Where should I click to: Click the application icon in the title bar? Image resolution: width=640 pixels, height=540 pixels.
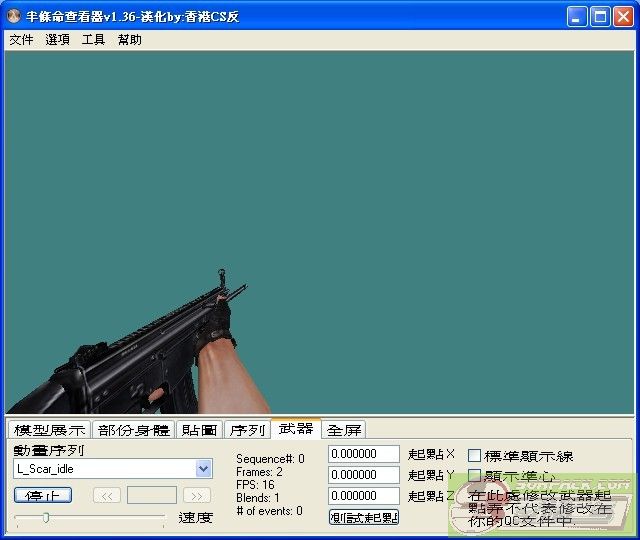14,16
